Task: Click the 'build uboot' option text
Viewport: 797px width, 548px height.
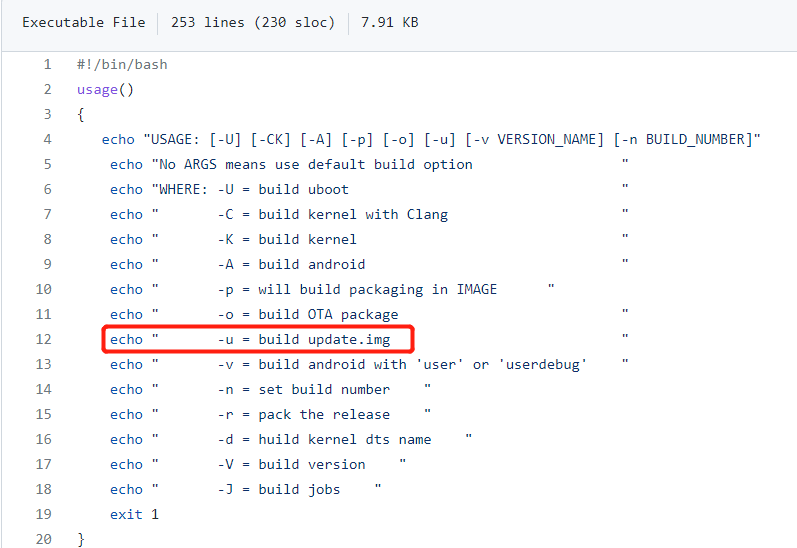Action: [303, 189]
